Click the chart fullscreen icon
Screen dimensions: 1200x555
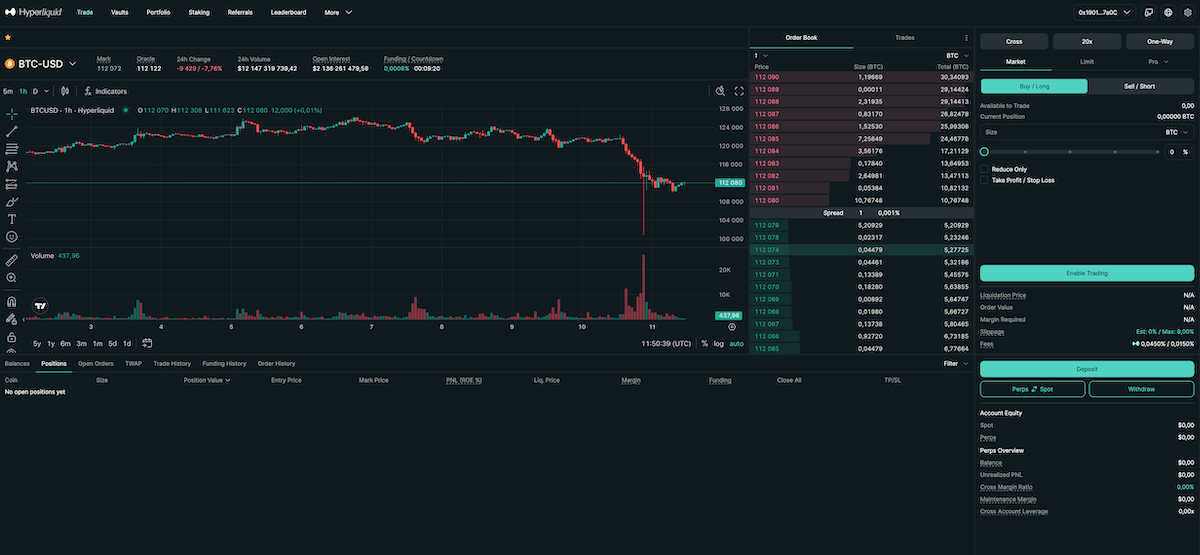coord(739,91)
